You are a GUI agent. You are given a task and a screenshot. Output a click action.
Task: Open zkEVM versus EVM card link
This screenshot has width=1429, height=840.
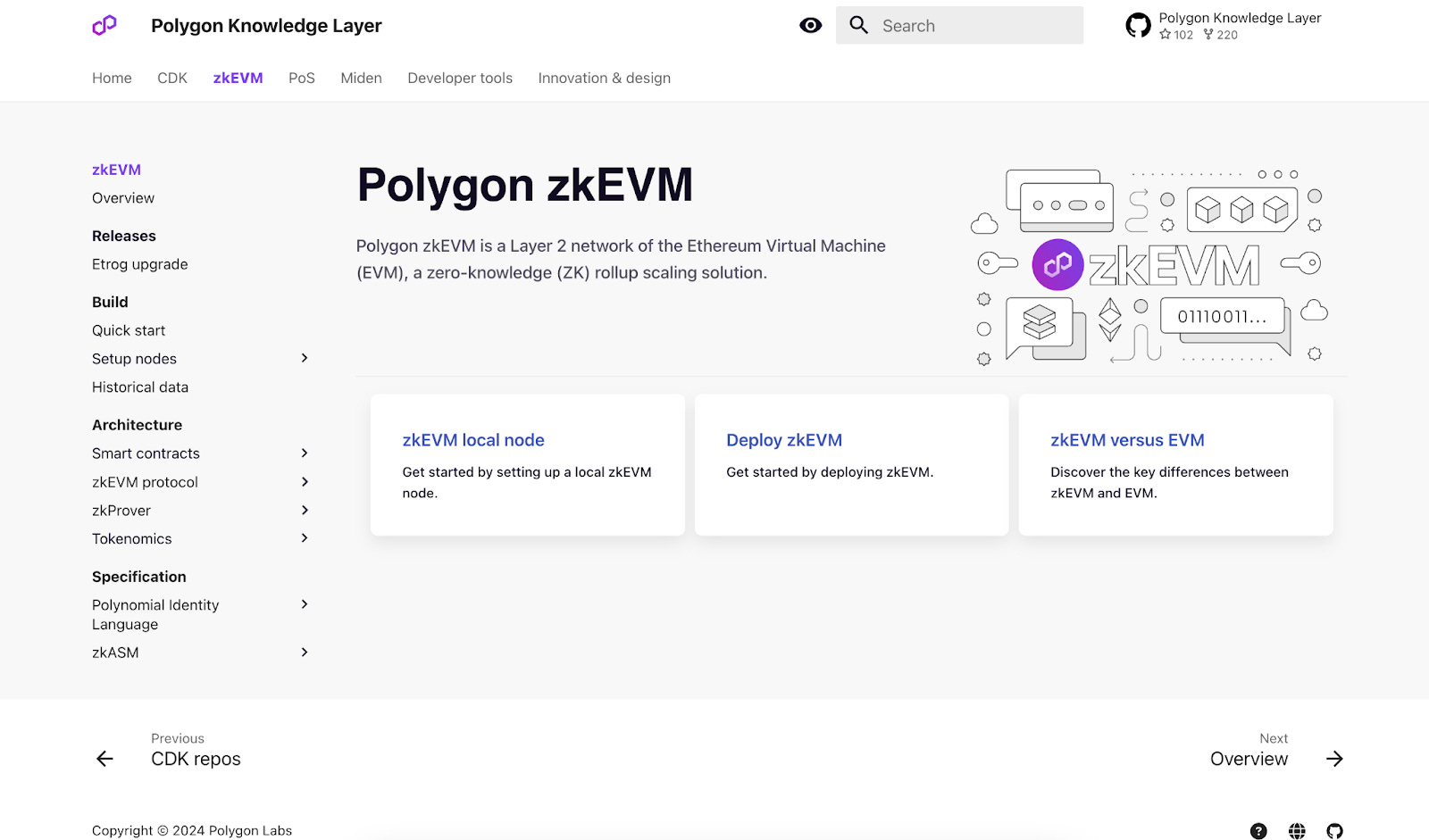point(1127,440)
